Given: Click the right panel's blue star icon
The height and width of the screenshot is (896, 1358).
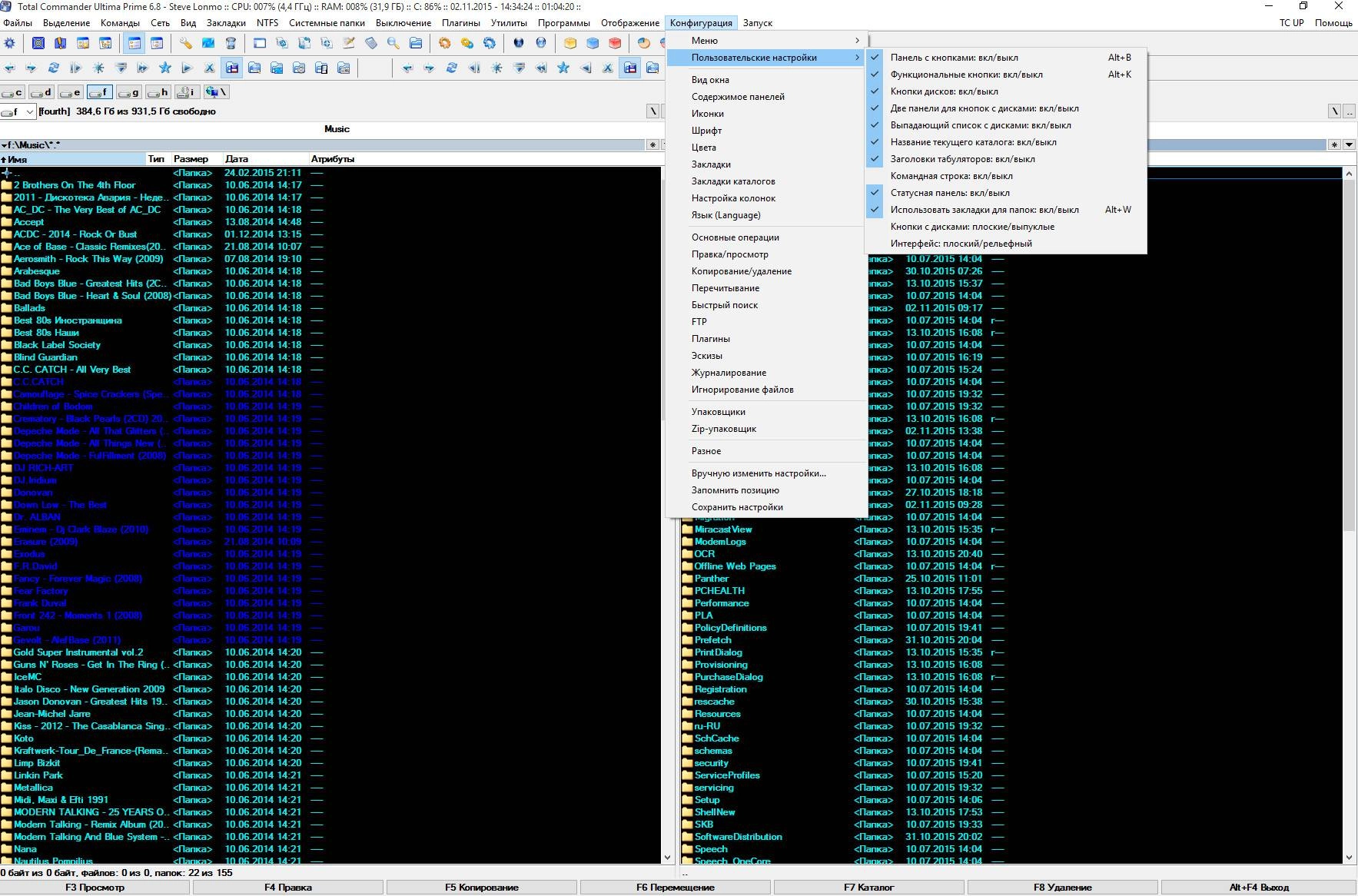Looking at the screenshot, I should coord(563,68).
